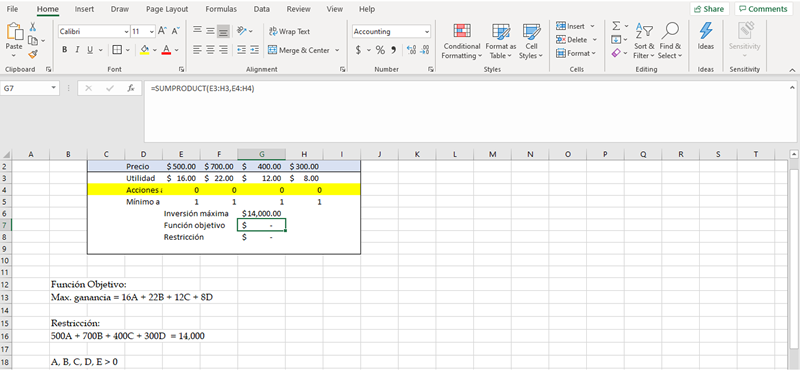Apply the red Font Color swatch
Screen dimensions: 800x371
[x=166, y=50]
